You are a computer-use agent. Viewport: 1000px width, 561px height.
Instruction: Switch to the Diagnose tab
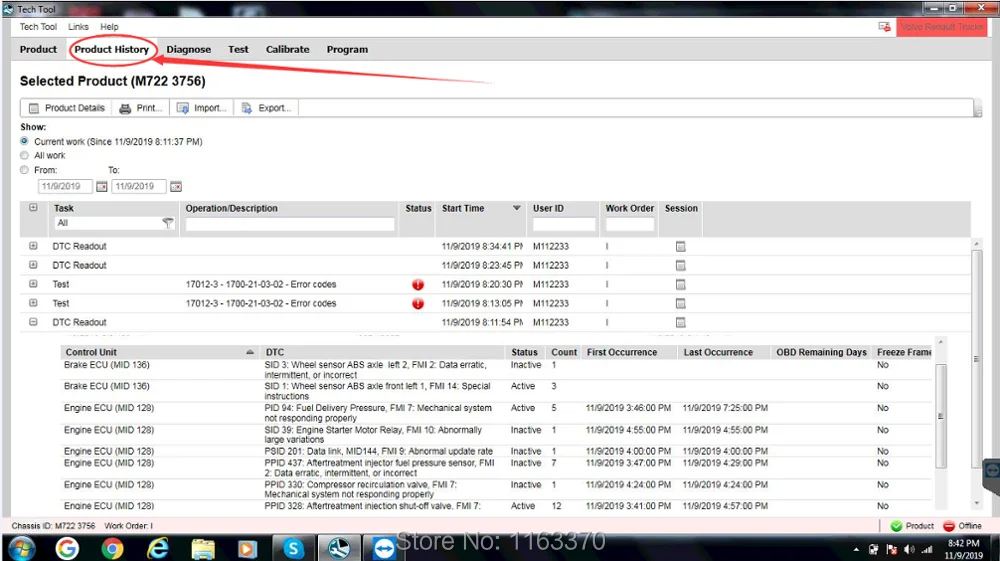point(189,49)
